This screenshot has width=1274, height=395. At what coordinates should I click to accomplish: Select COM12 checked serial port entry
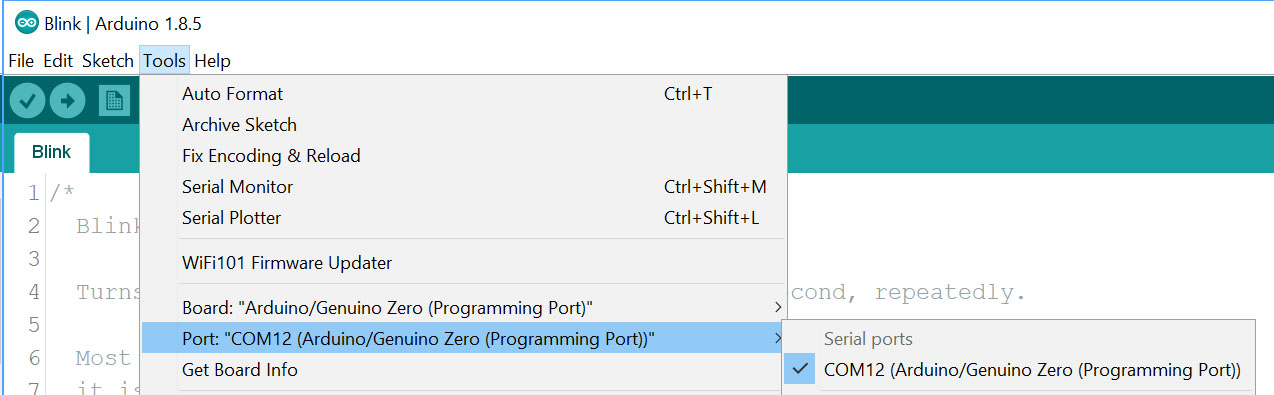point(1018,370)
